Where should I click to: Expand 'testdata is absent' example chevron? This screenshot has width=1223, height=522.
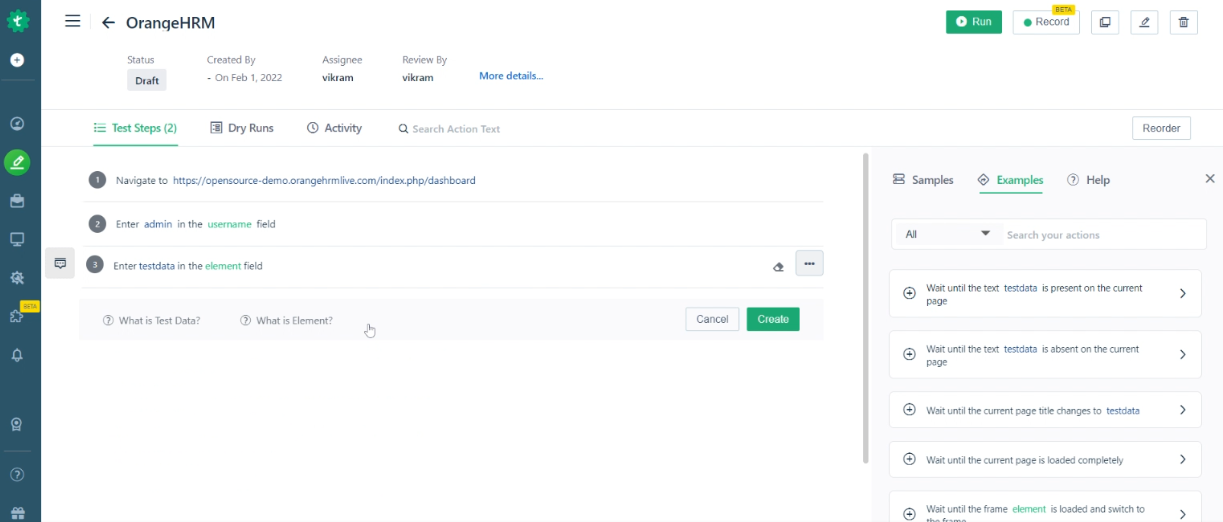1183,355
